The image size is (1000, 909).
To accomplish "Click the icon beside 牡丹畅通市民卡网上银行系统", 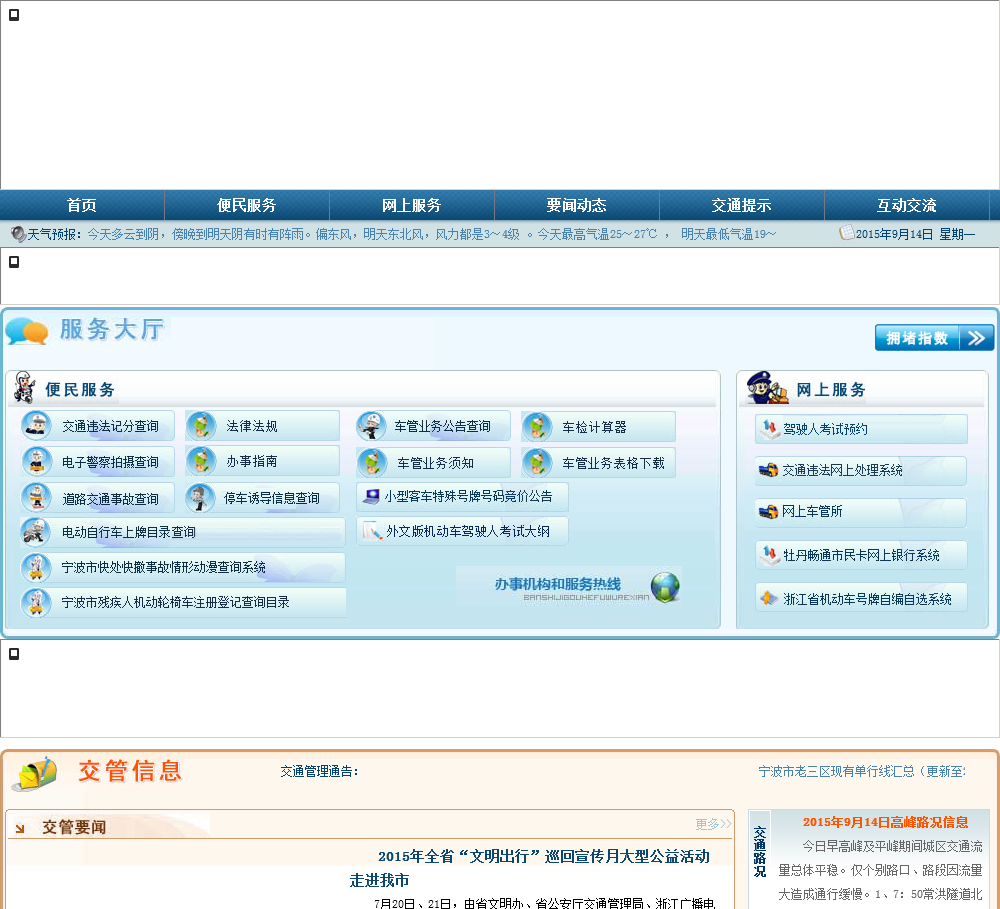I will pyautogui.click(x=770, y=555).
